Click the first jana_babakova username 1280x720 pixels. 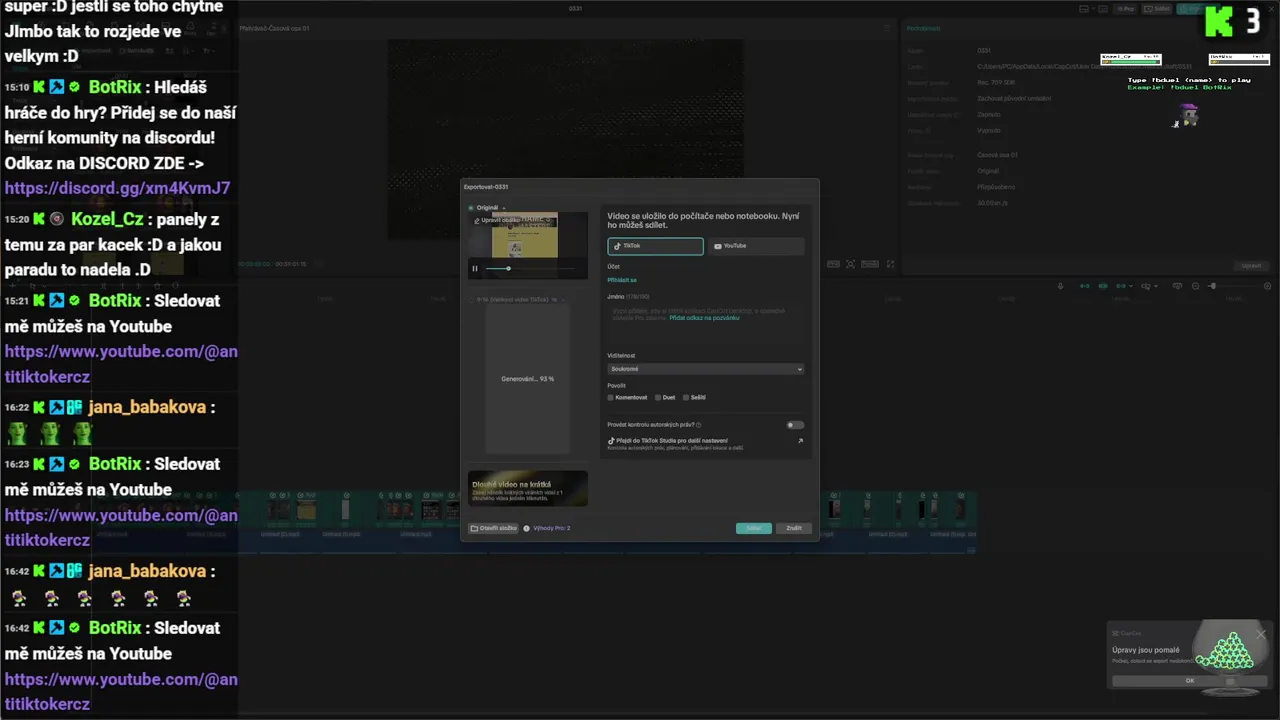point(147,407)
